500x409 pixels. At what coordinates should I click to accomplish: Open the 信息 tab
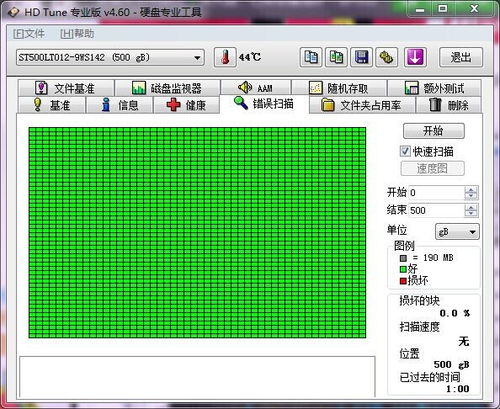(x=120, y=105)
